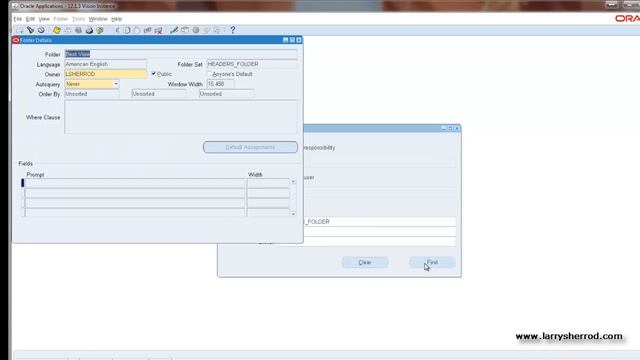The height and width of the screenshot is (360, 640).
Task: Click the second Order By Unsorted field
Action: tap(159, 94)
